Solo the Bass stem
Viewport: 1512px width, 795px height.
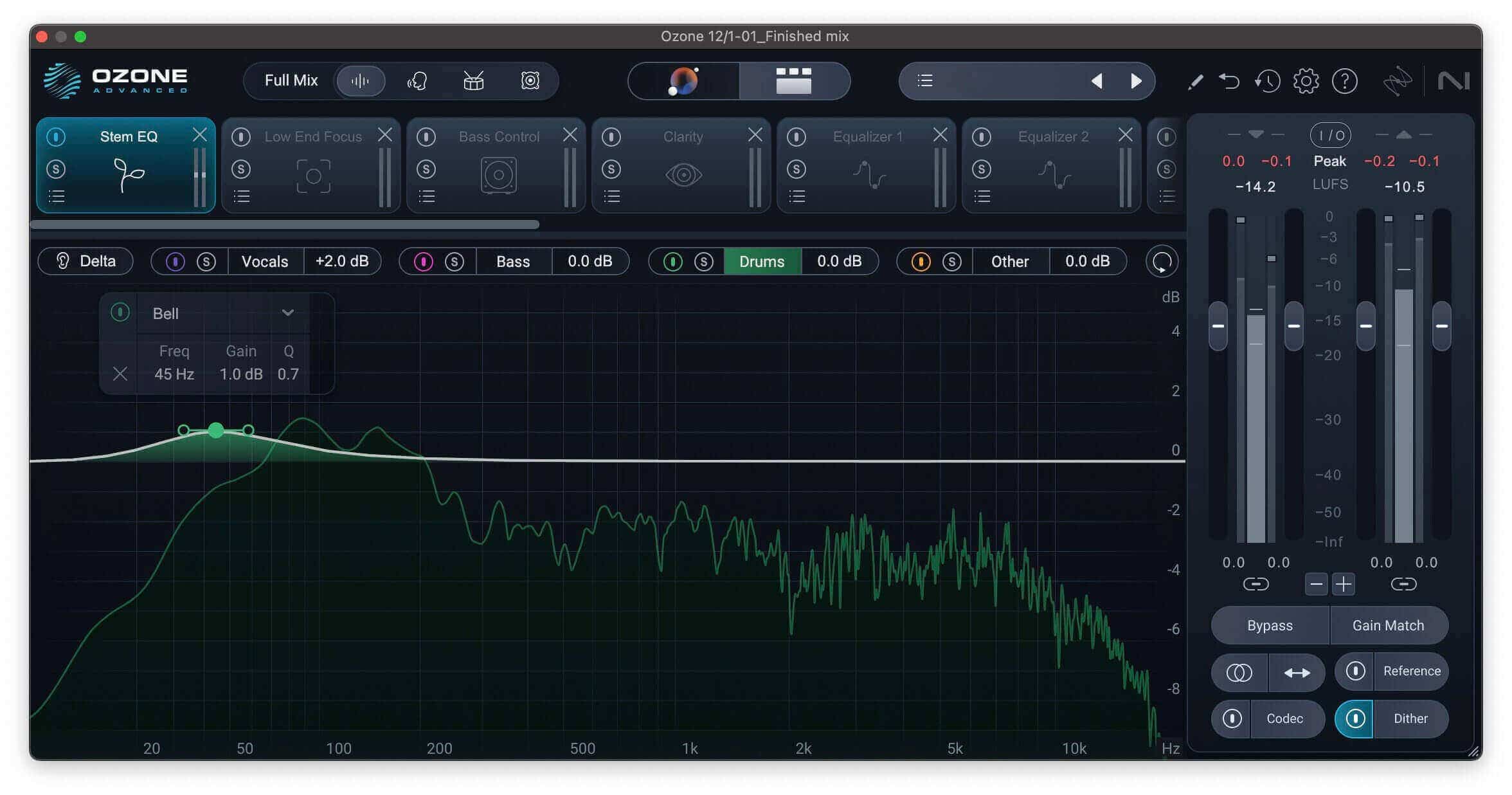pyautogui.click(x=455, y=262)
